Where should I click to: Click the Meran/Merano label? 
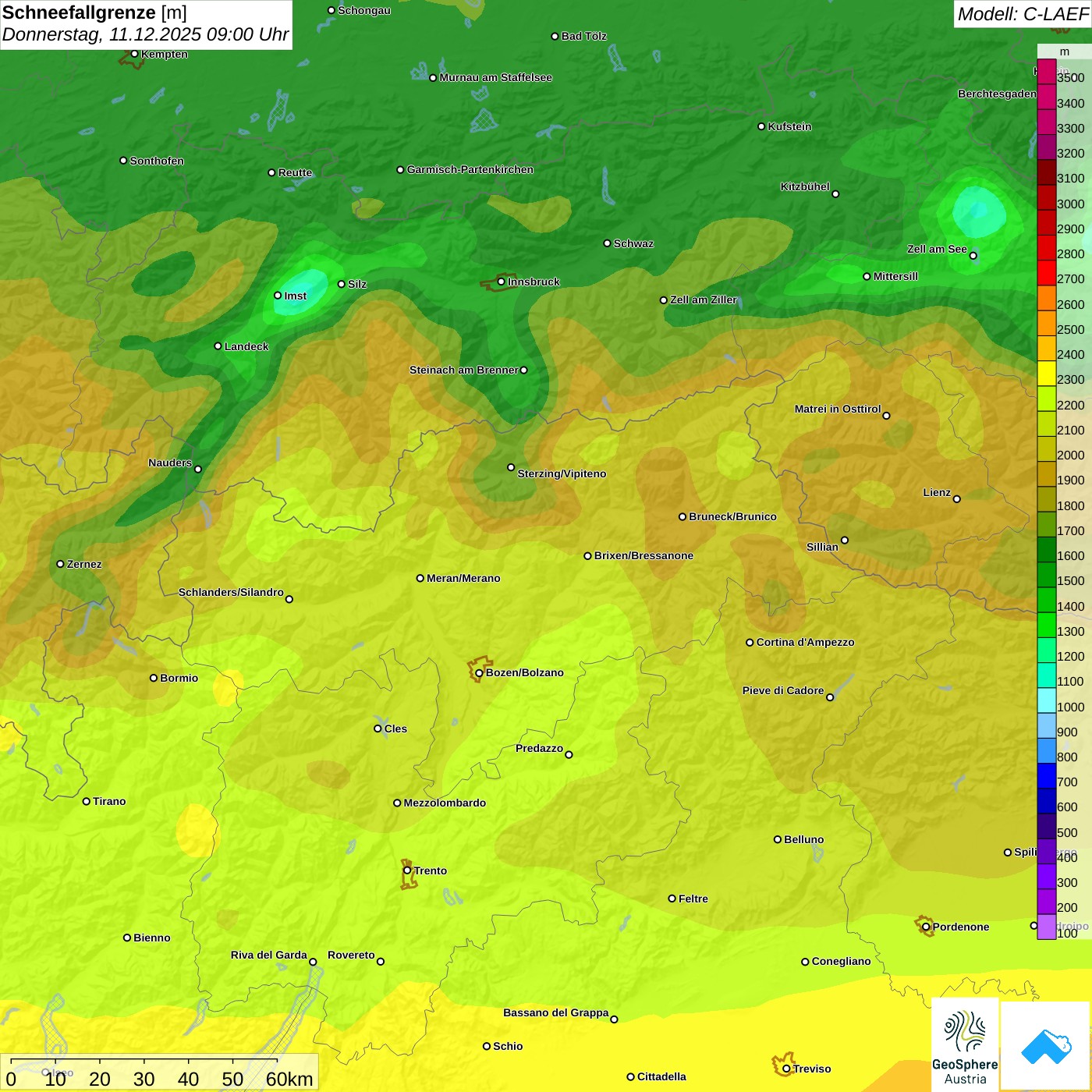[x=463, y=578]
